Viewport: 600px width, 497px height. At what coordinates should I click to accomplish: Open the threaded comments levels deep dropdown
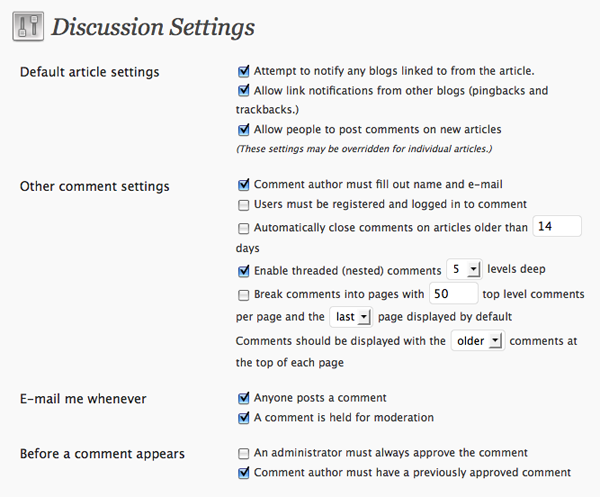tap(465, 270)
